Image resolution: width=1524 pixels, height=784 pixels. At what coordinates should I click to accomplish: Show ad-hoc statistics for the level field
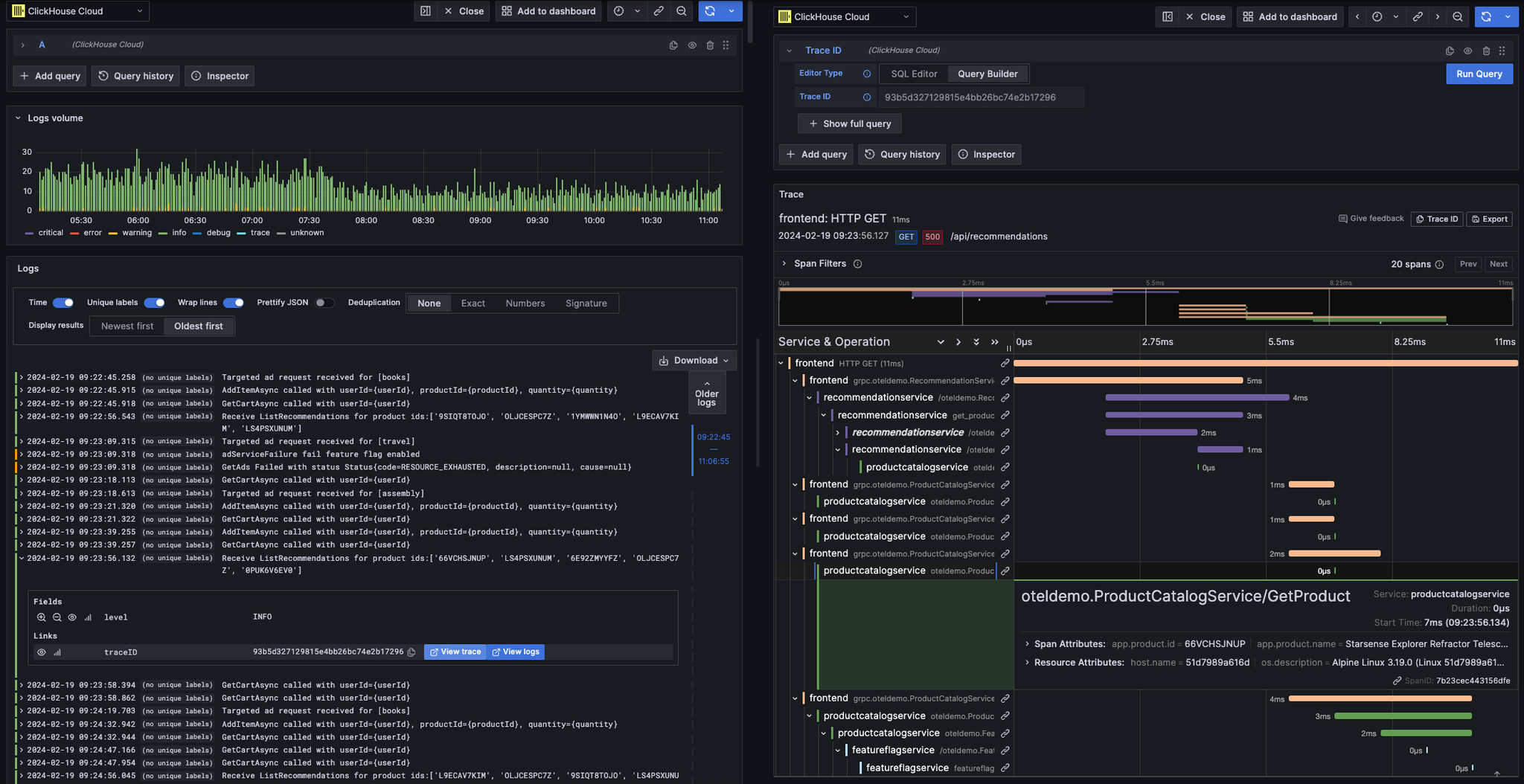point(88,617)
